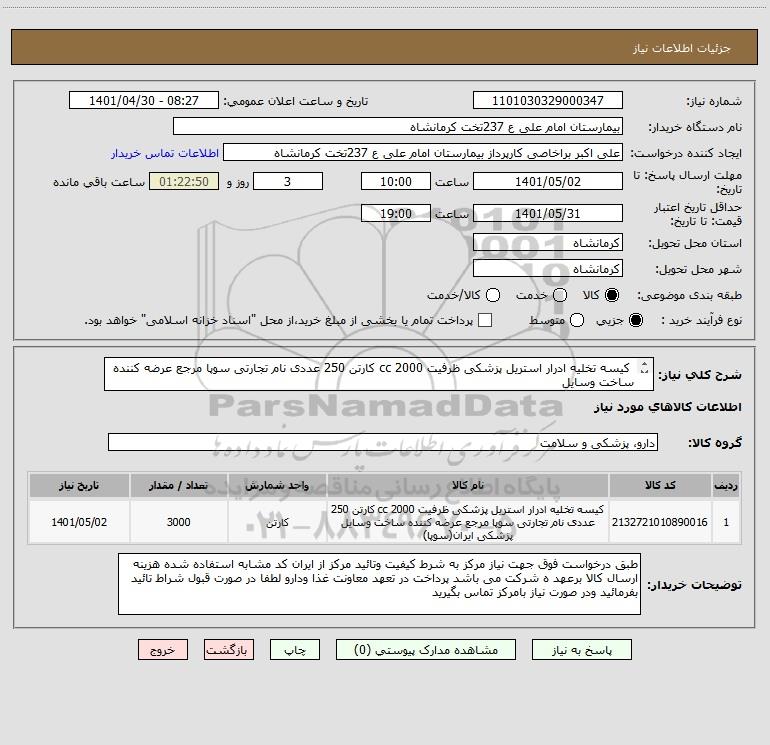Click the جزئیات اطلاعات نیاز header title
The image size is (770, 745).
pos(682,48)
